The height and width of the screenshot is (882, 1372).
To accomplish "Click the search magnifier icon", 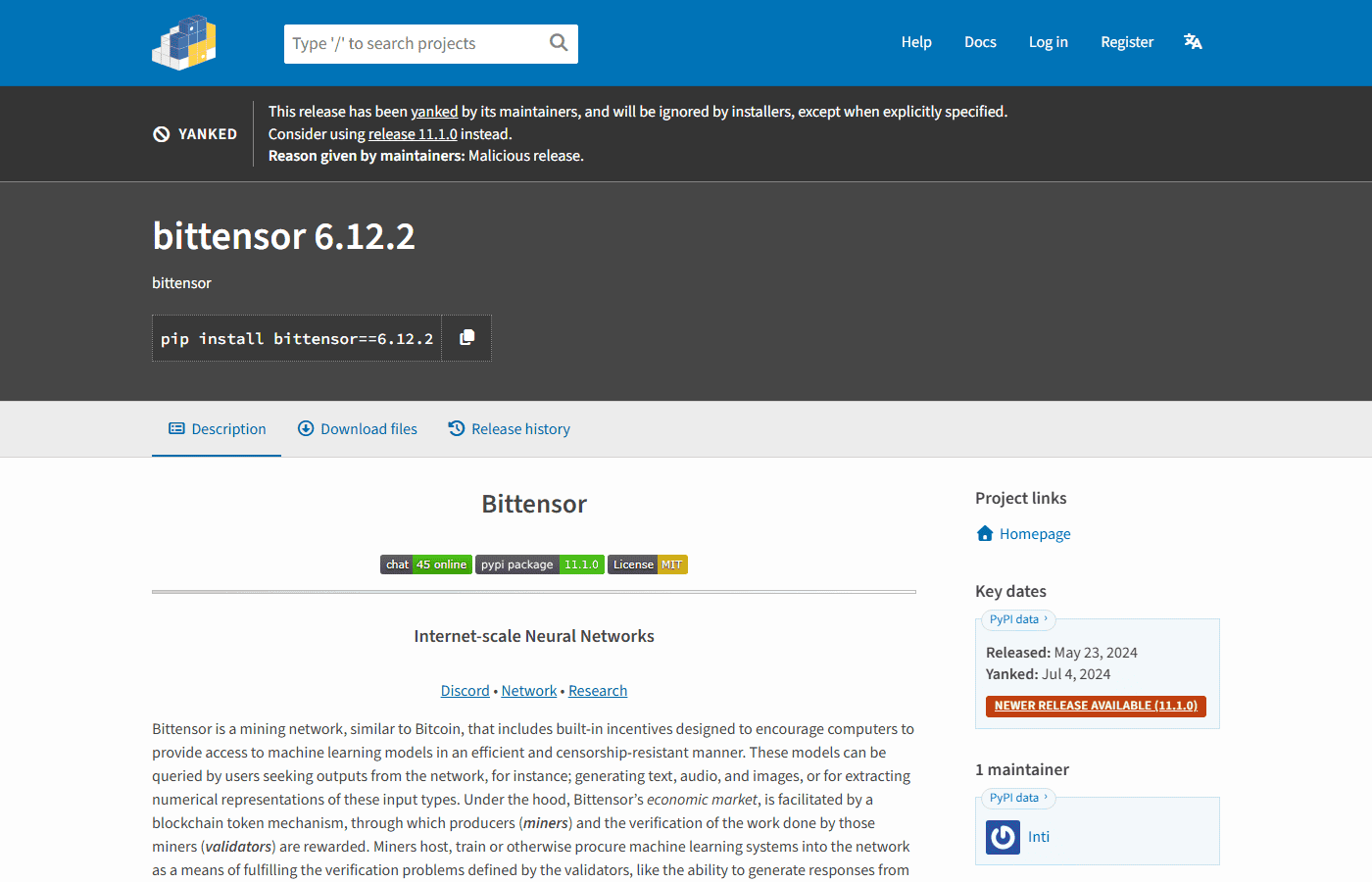I will (x=559, y=43).
